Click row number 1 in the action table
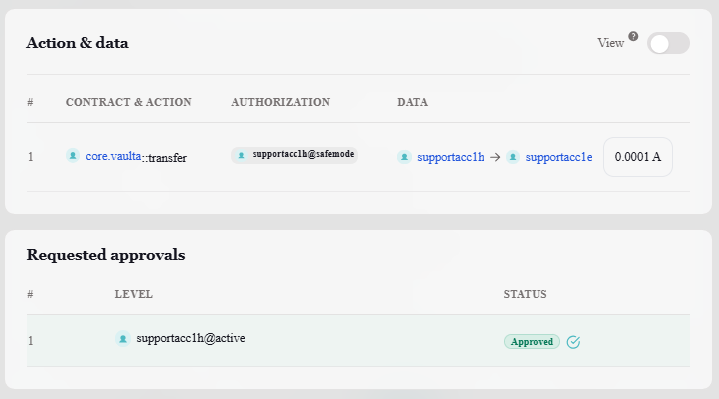Image resolution: width=719 pixels, height=399 pixels. tap(30, 157)
